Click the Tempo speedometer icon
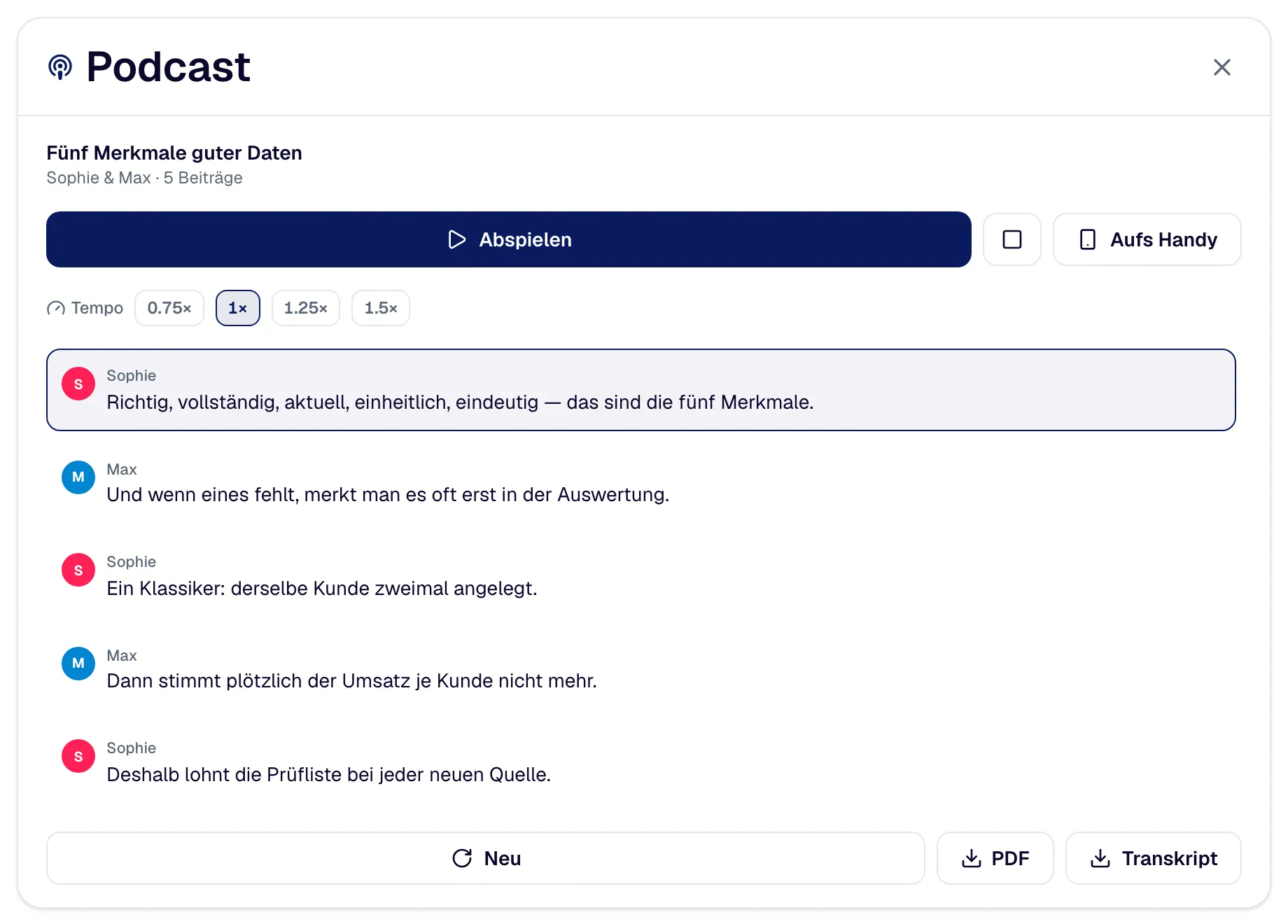Image resolution: width=1288 pixels, height=924 pixels. pos(56,308)
